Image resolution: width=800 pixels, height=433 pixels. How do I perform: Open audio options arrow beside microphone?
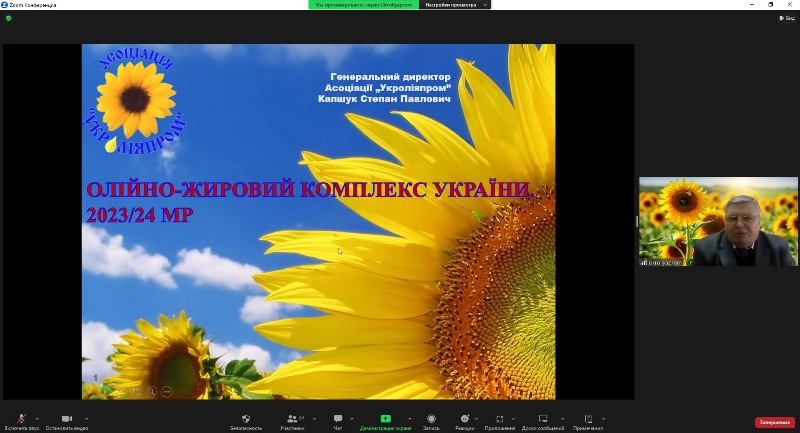37,419
